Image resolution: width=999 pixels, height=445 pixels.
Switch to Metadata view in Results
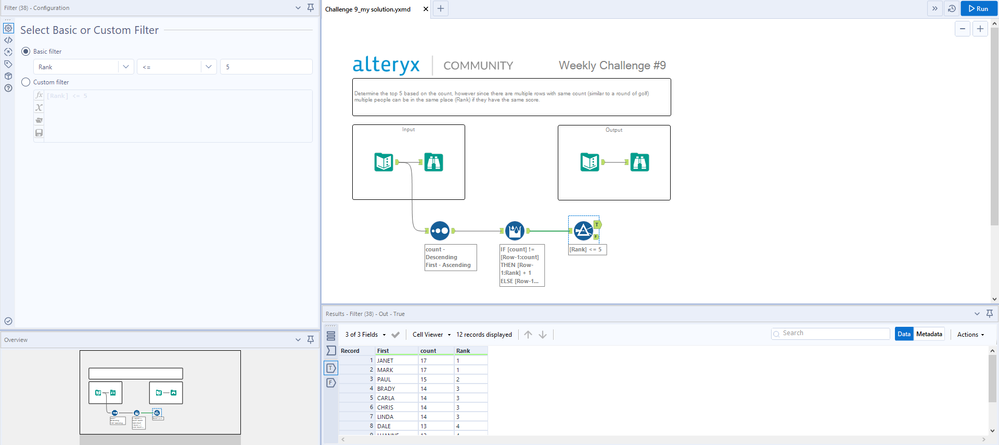[930, 334]
